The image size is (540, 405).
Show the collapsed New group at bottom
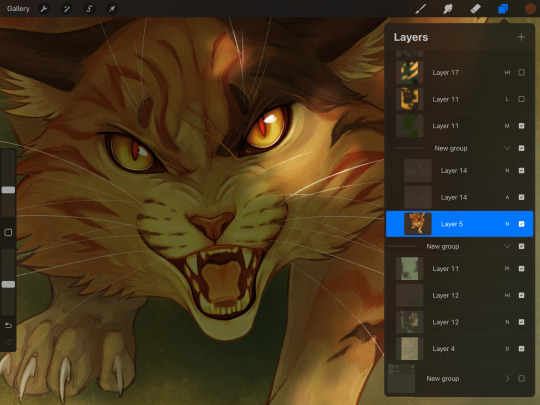pos(521,378)
